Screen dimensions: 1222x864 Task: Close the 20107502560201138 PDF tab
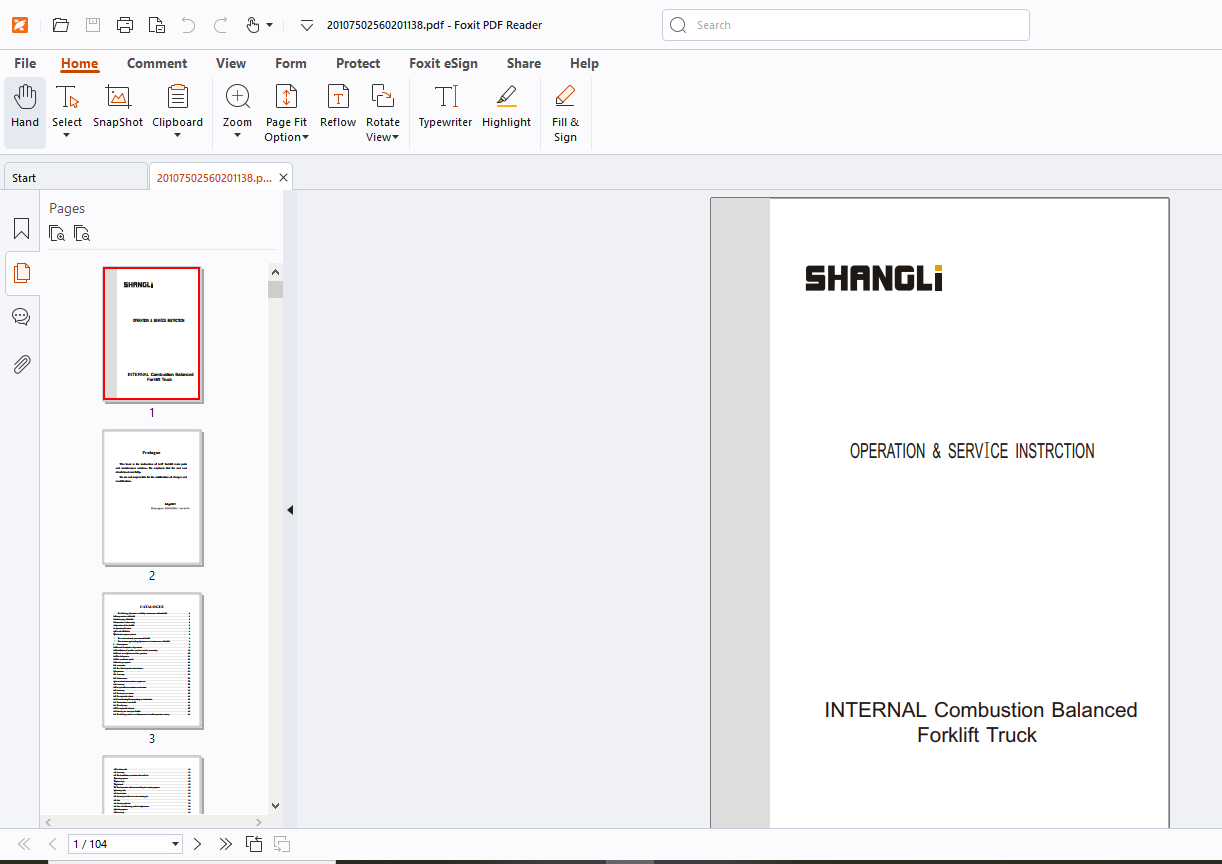point(283,177)
